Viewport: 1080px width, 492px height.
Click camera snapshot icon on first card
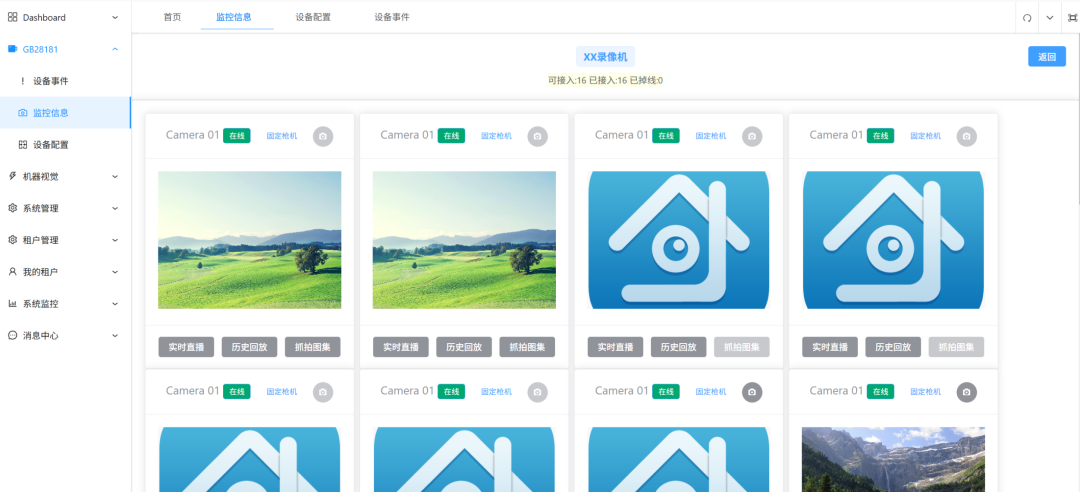click(323, 136)
